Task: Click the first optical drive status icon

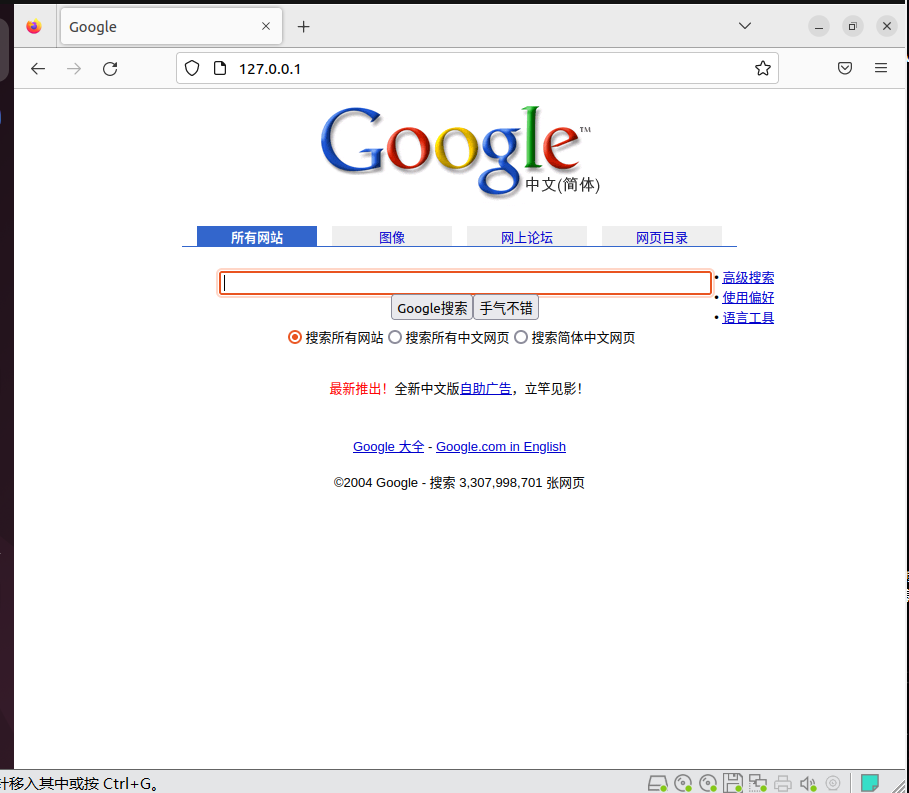Action: tap(683, 783)
